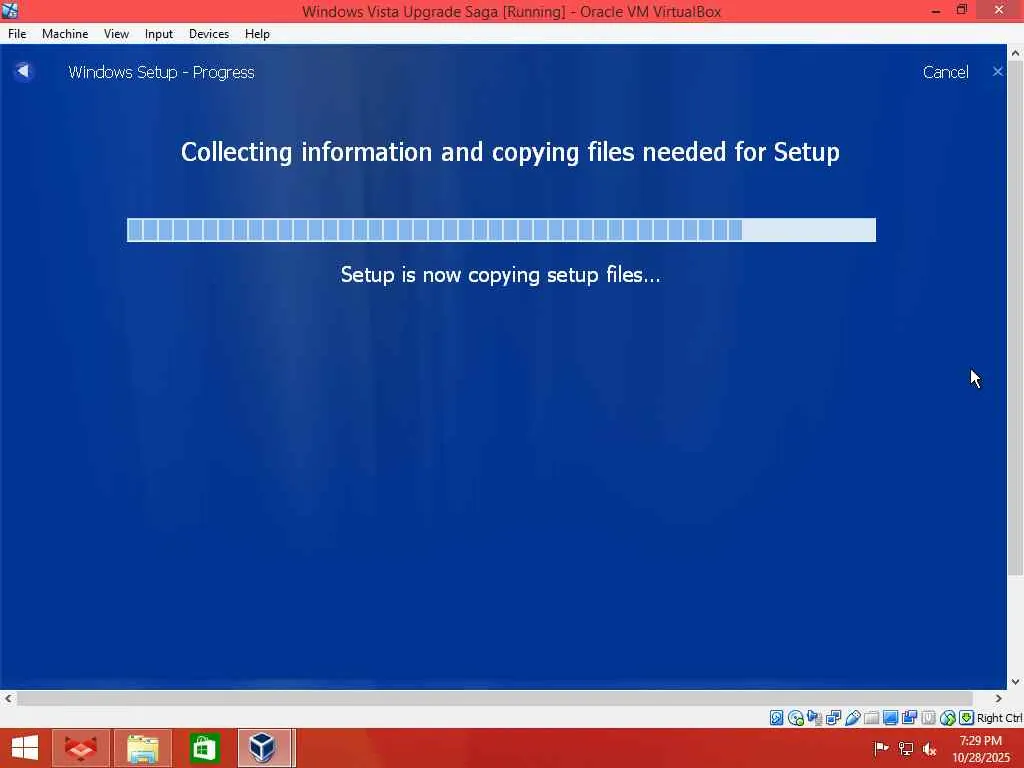Launch the Windows Store taskbar icon
This screenshot has width=1024, height=768.
tap(204, 748)
